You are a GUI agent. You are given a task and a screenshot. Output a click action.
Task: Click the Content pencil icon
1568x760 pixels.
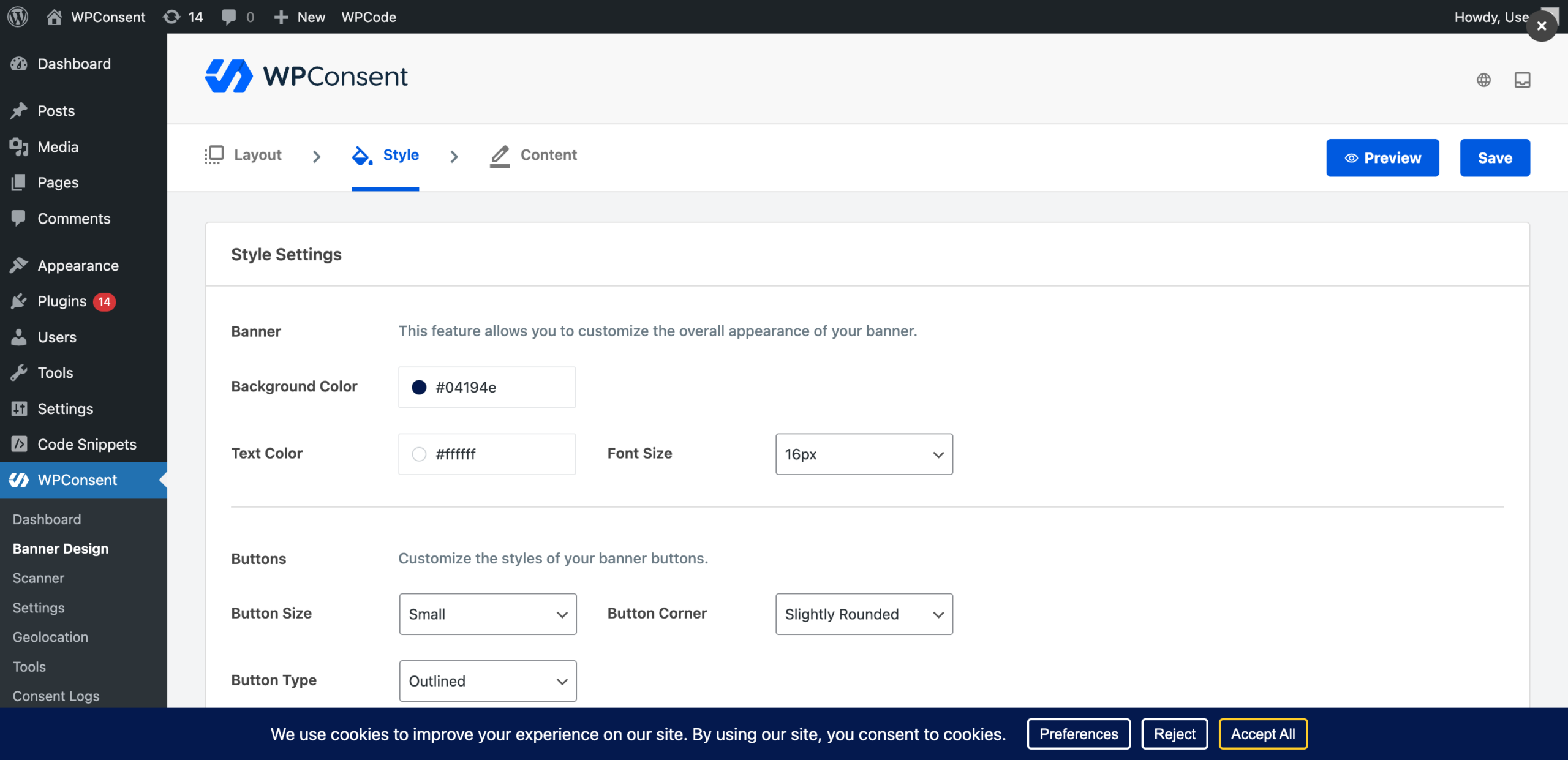(x=499, y=155)
